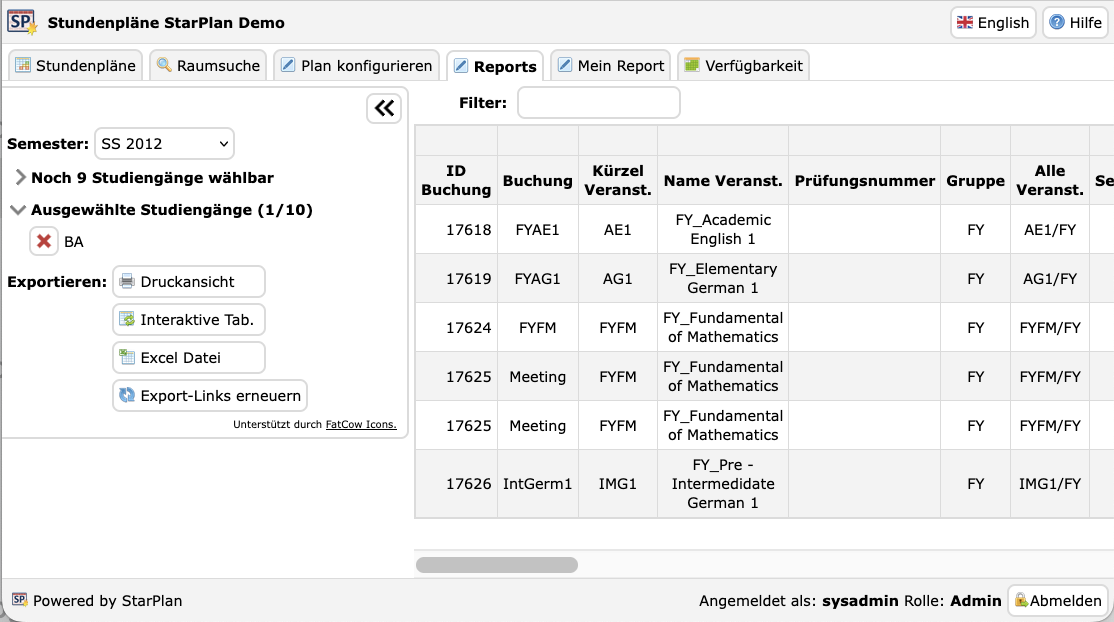Click into the Filter text field
1114x622 pixels.
point(598,103)
